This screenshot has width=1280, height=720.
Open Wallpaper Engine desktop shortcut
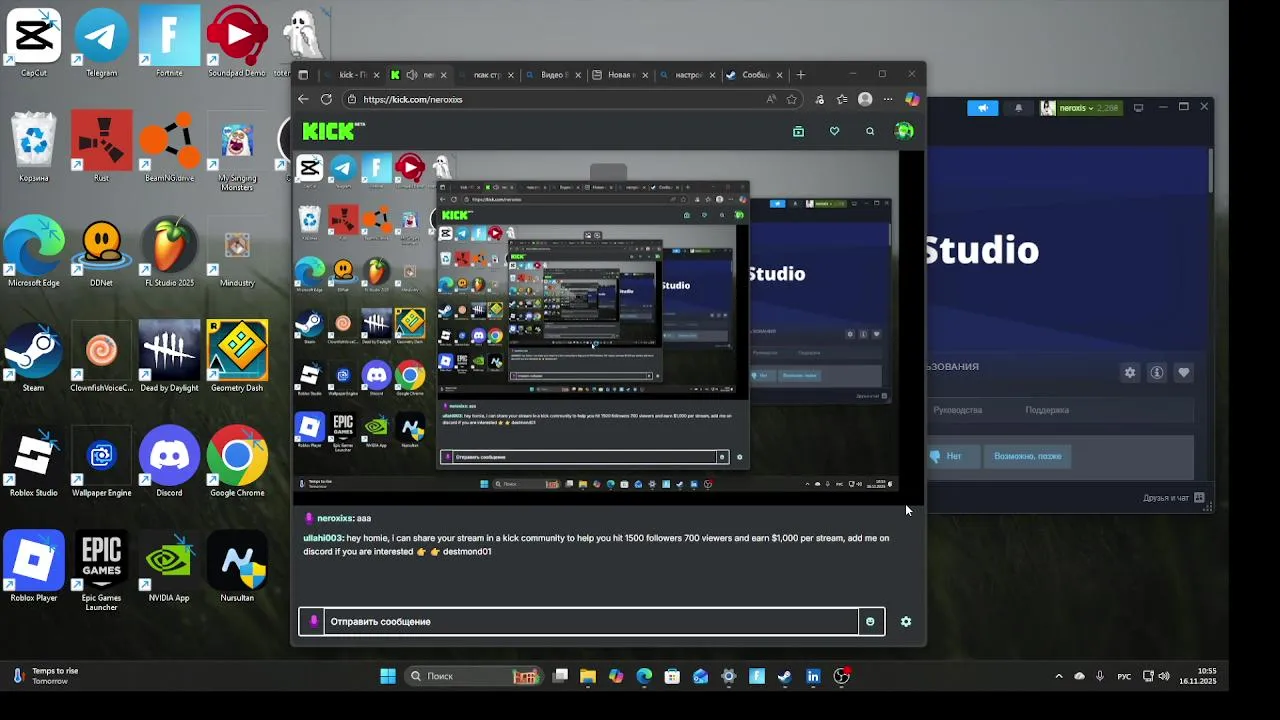click(101, 462)
